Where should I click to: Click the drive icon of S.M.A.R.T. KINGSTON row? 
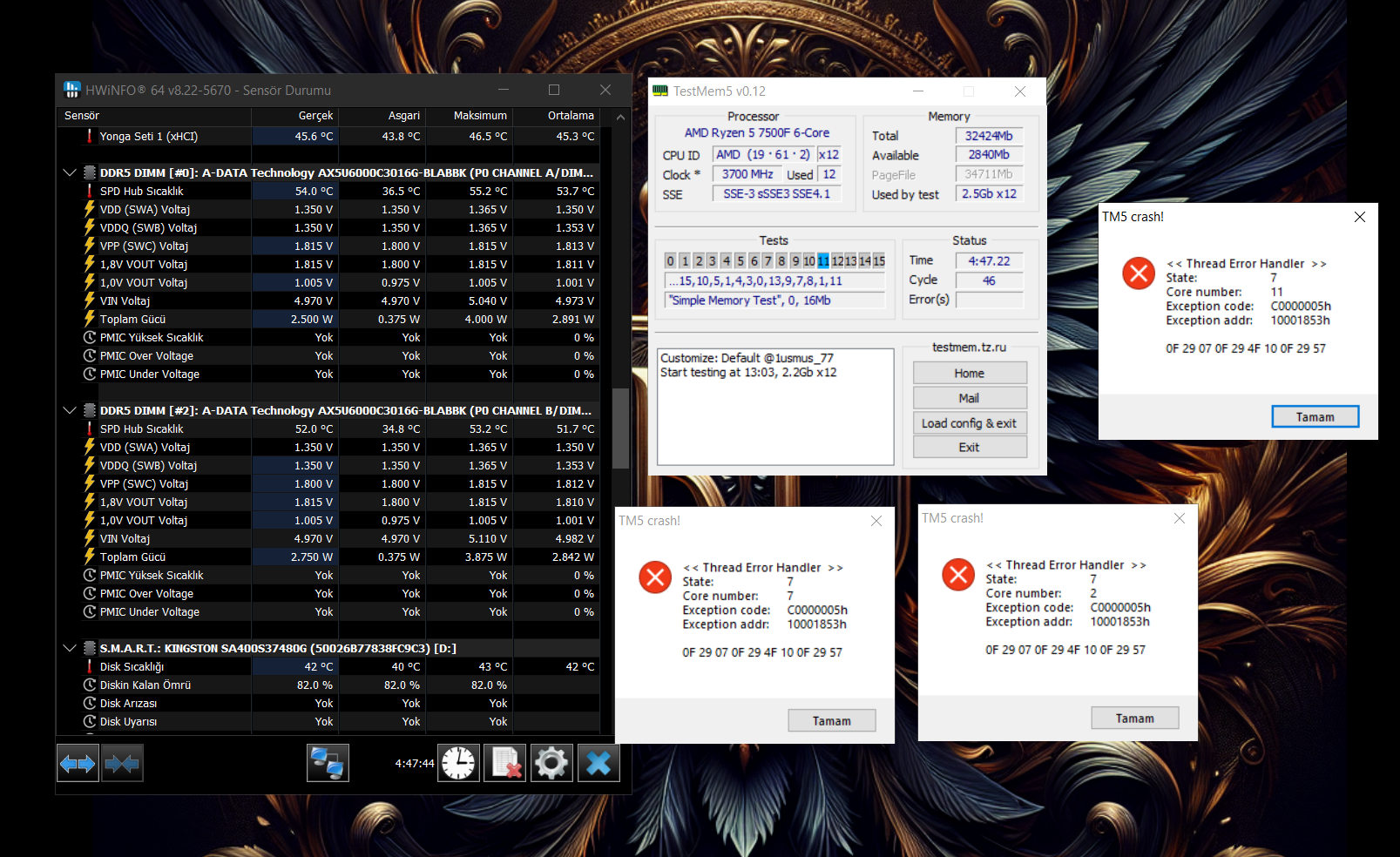(x=89, y=648)
